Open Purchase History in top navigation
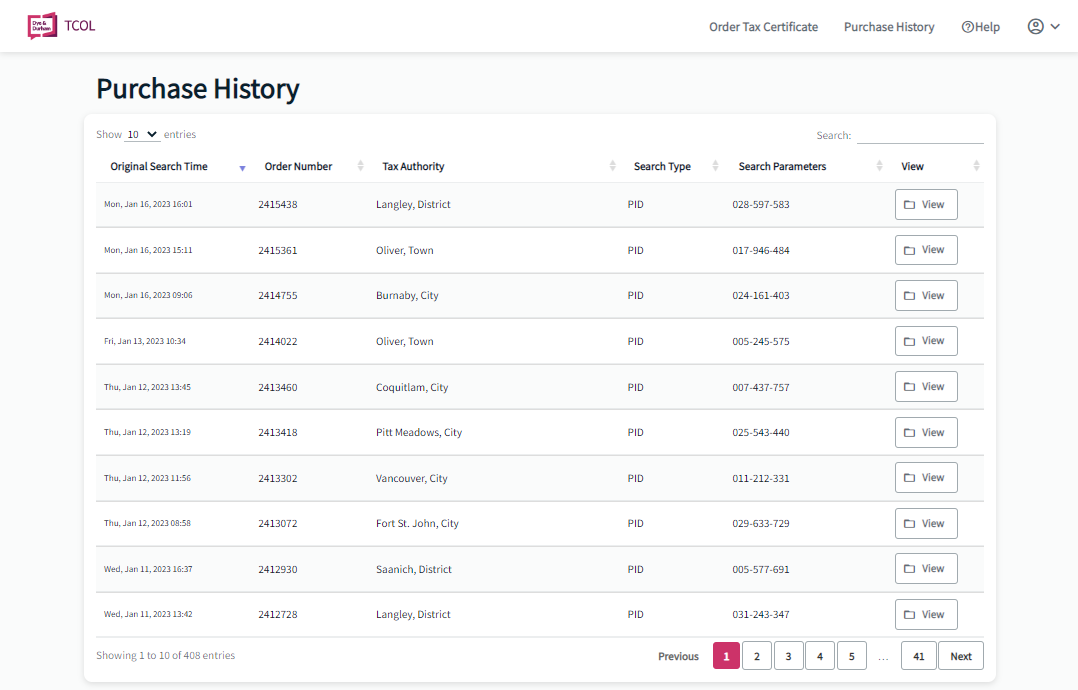Viewport: 1078px width, 690px height. [889, 27]
